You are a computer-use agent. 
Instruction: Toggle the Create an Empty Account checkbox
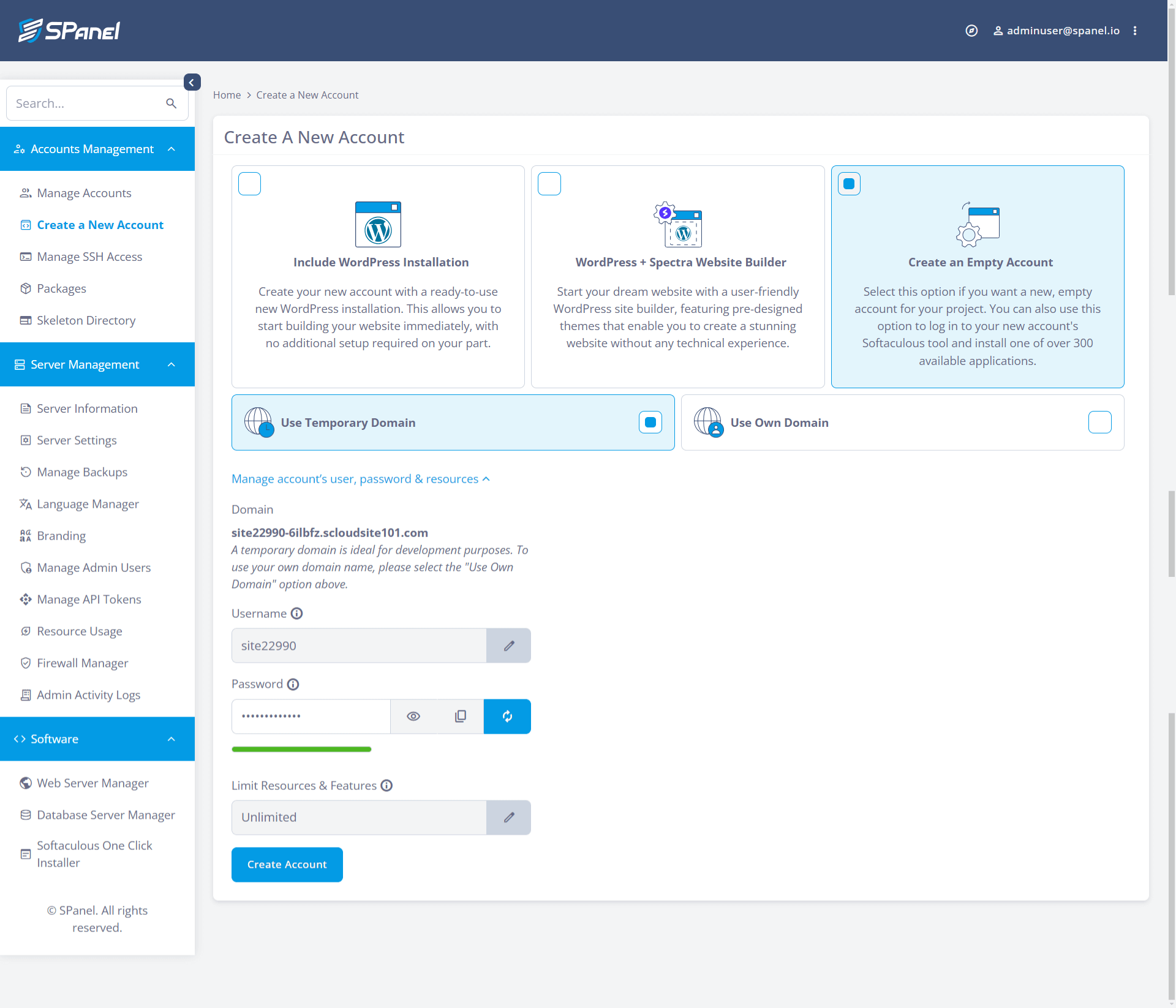pos(849,183)
